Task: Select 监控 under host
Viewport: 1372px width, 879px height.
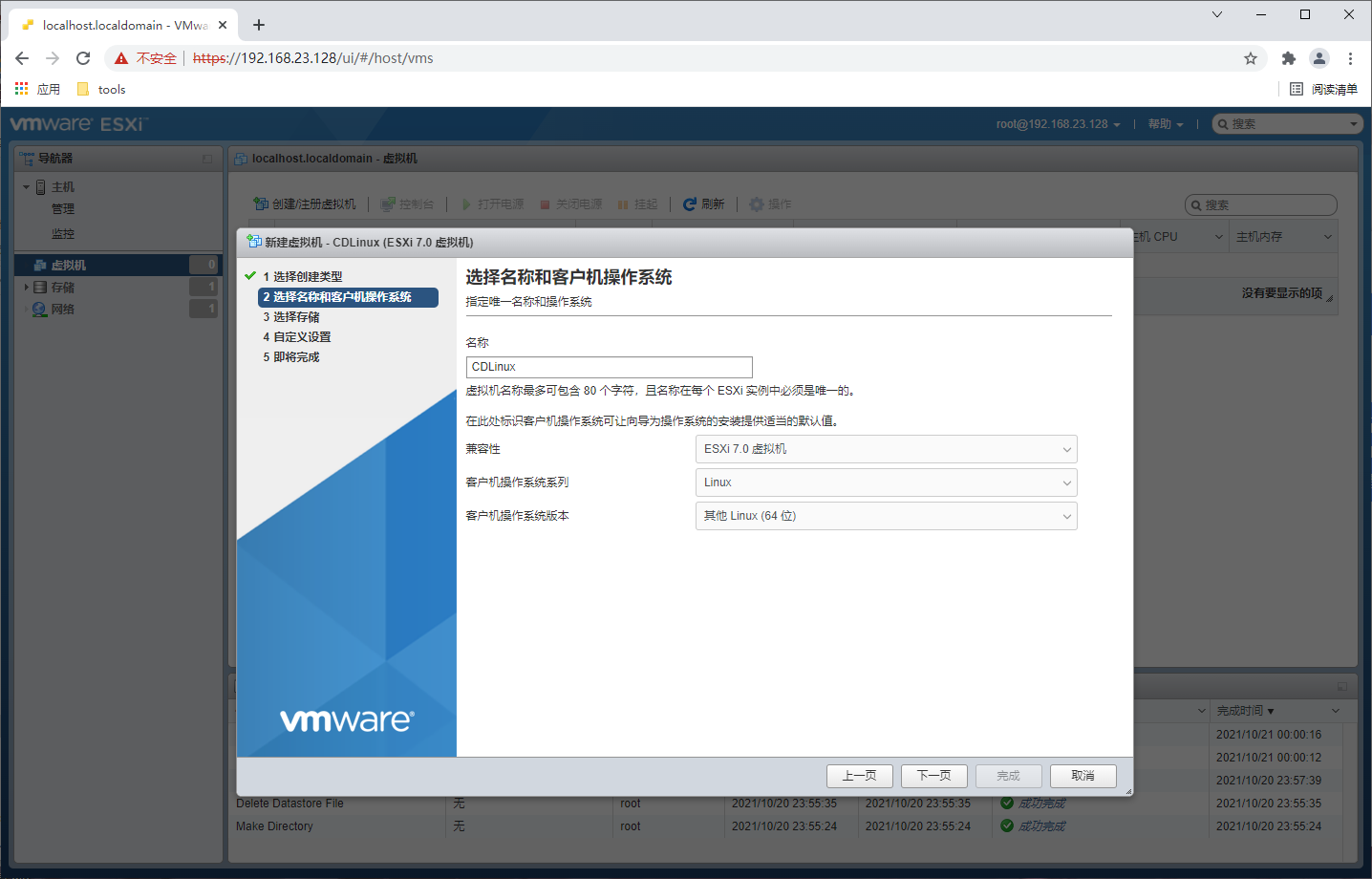Action: point(63,234)
